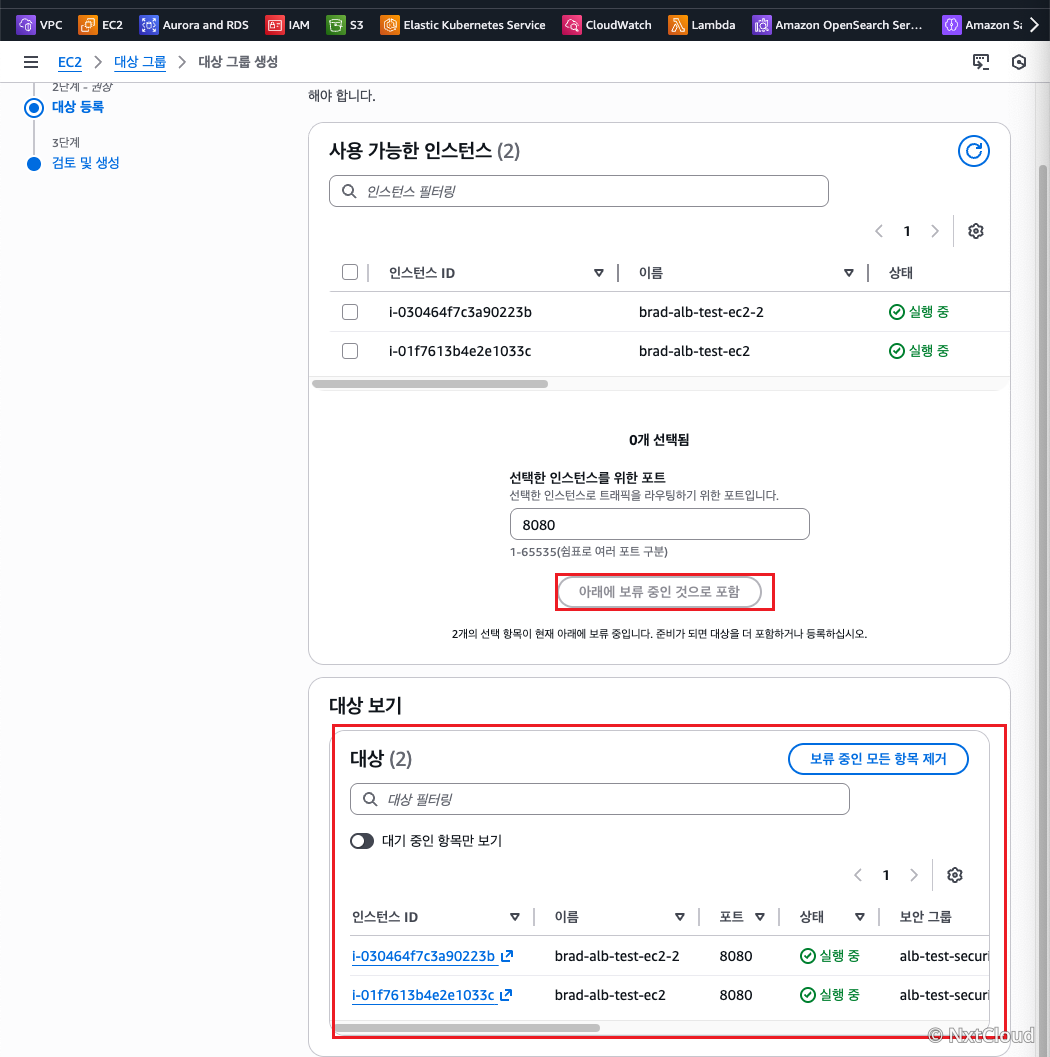Open 검토 및 생성 step in sidebar
The width and height of the screenshot is (1050, 1057).
tap(86, 163)
